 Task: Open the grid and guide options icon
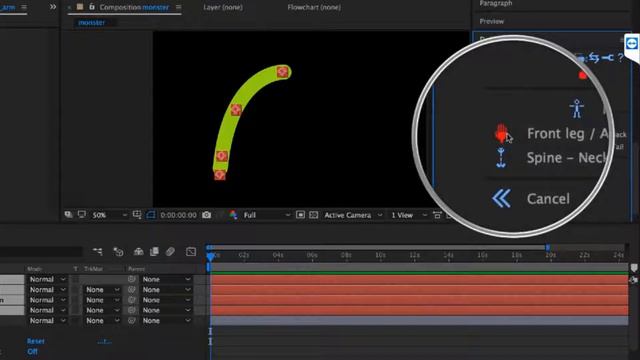137,215
